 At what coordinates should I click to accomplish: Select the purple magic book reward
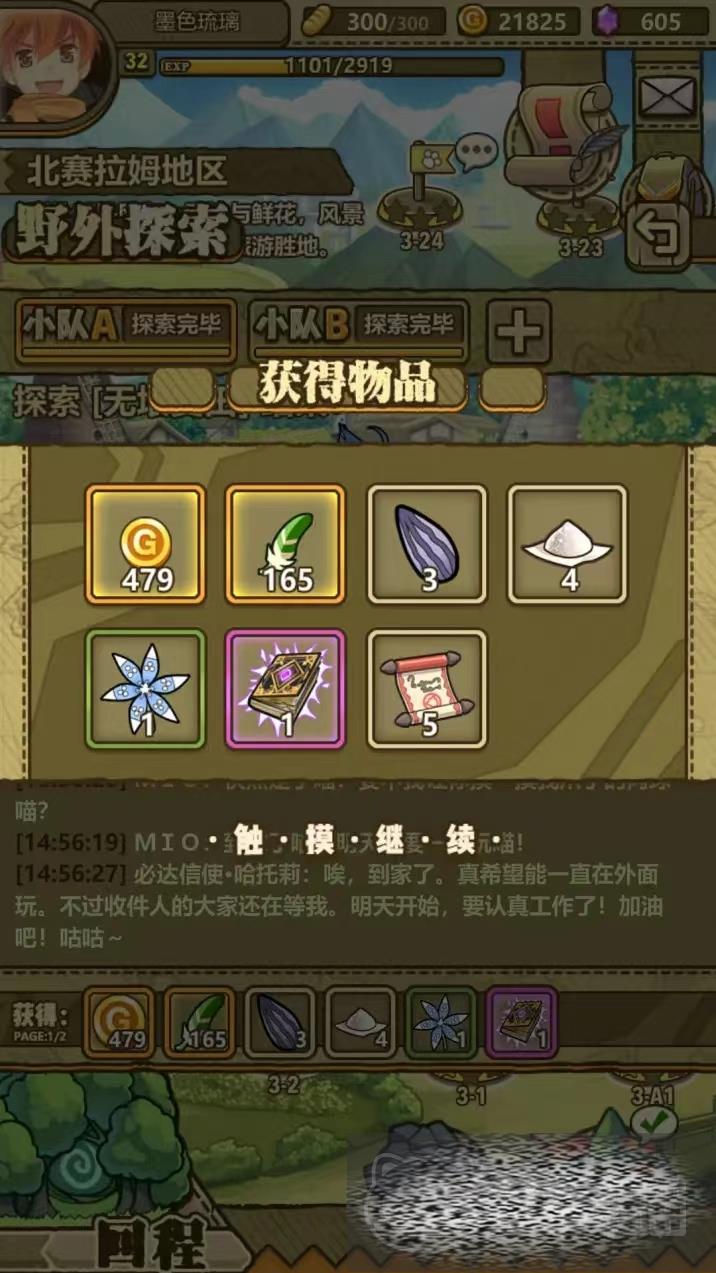(x=286, y=689)
